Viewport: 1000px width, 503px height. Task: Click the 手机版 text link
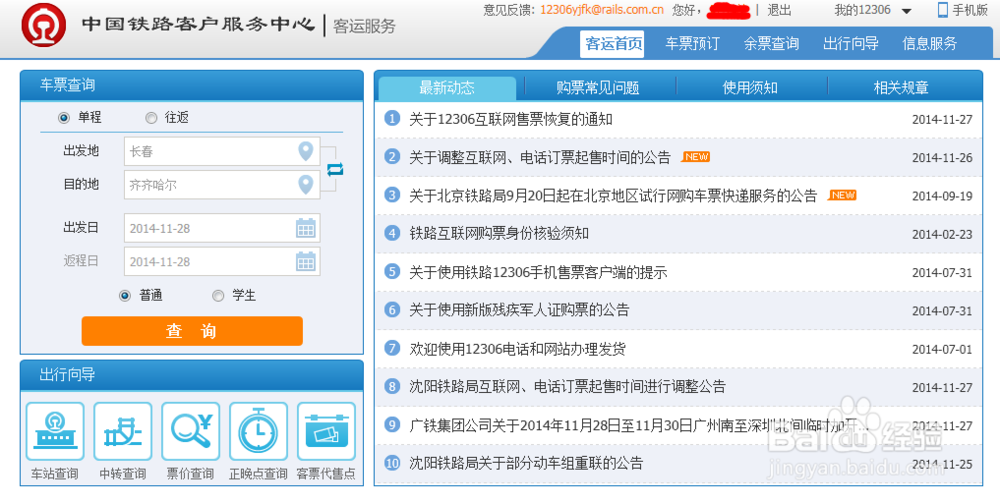[x=970, y=10]
